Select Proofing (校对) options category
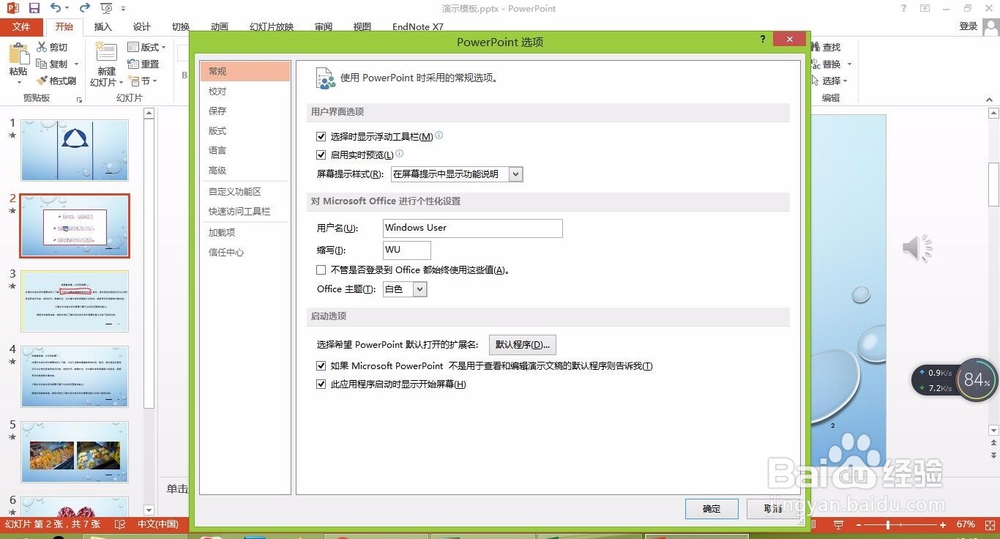The image size is (1000, 539). tap(246, 91)
